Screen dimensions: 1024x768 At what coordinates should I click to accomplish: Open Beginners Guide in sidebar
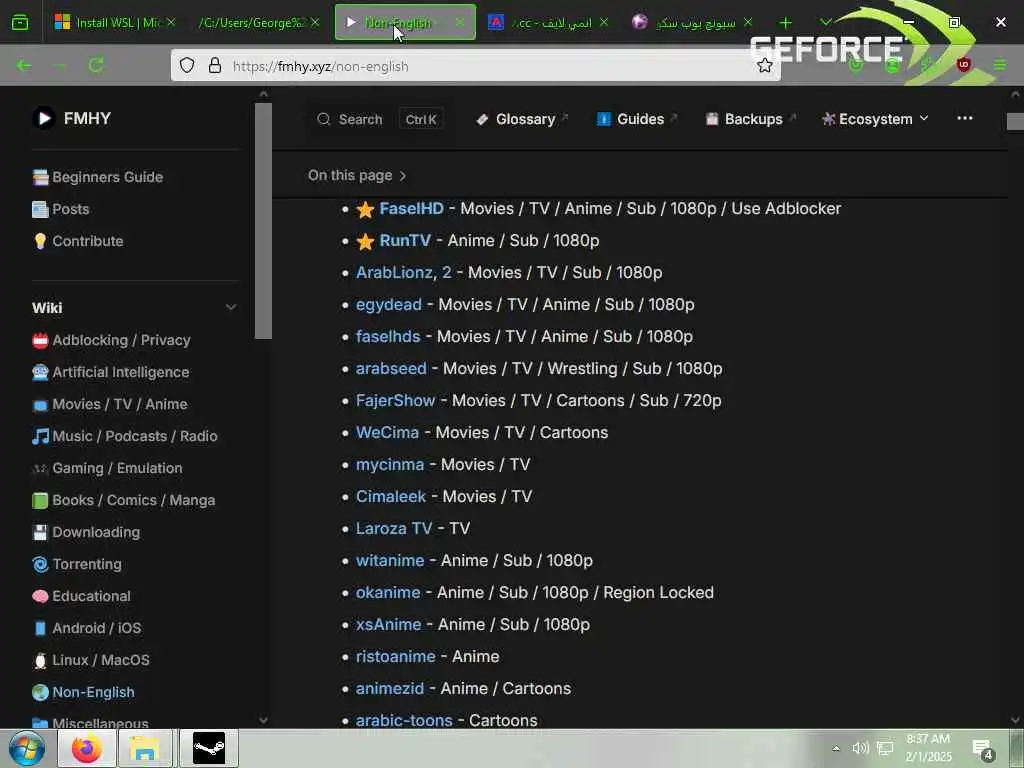pos(98,177)
